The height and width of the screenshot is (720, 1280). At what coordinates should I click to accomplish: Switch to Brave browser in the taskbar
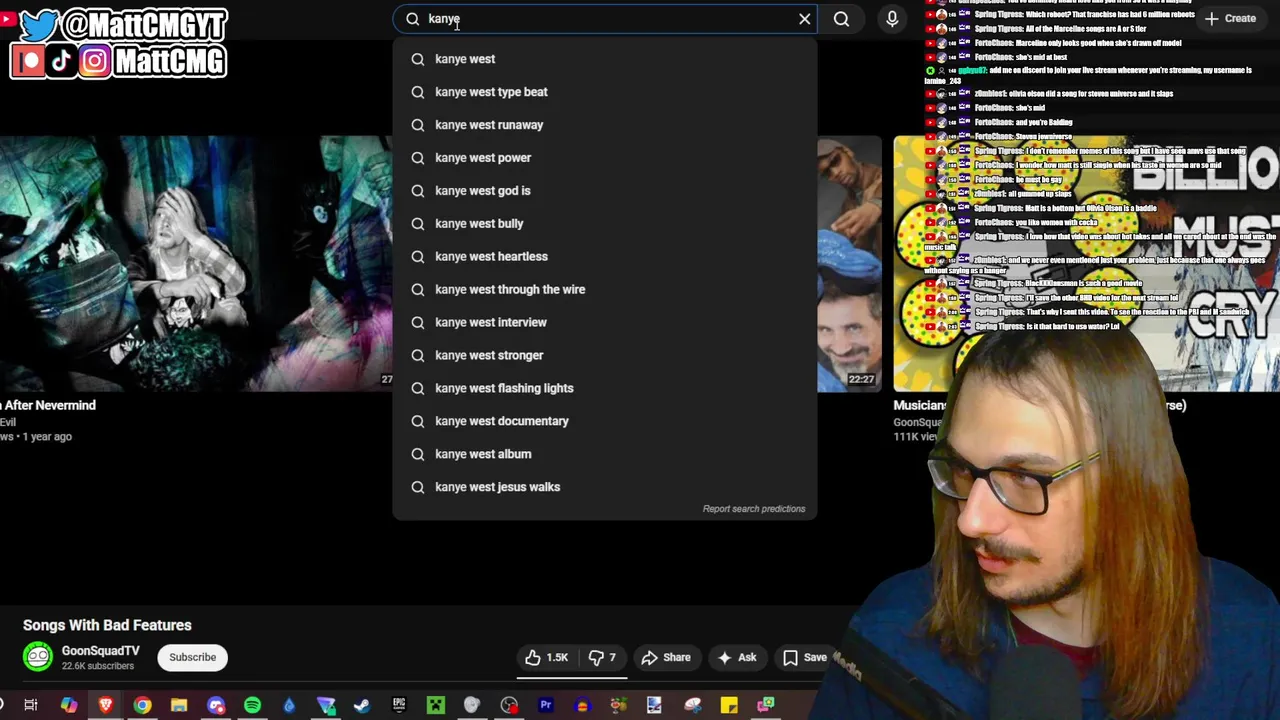(105, 705)
